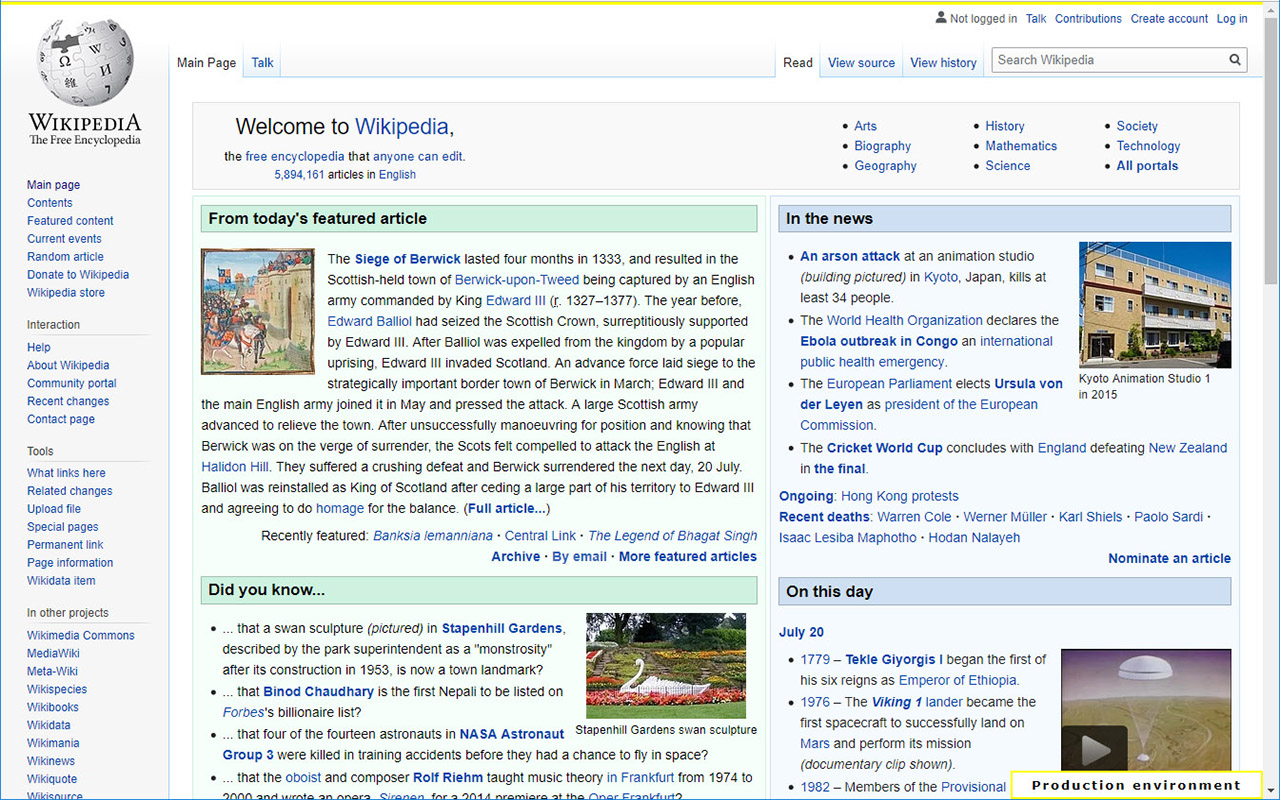Image resolution: width=1280 pixels, height=800 pixels.
Task: Open the Stapenhill swan sculpture photo
Action: click(x=666, y=665)
